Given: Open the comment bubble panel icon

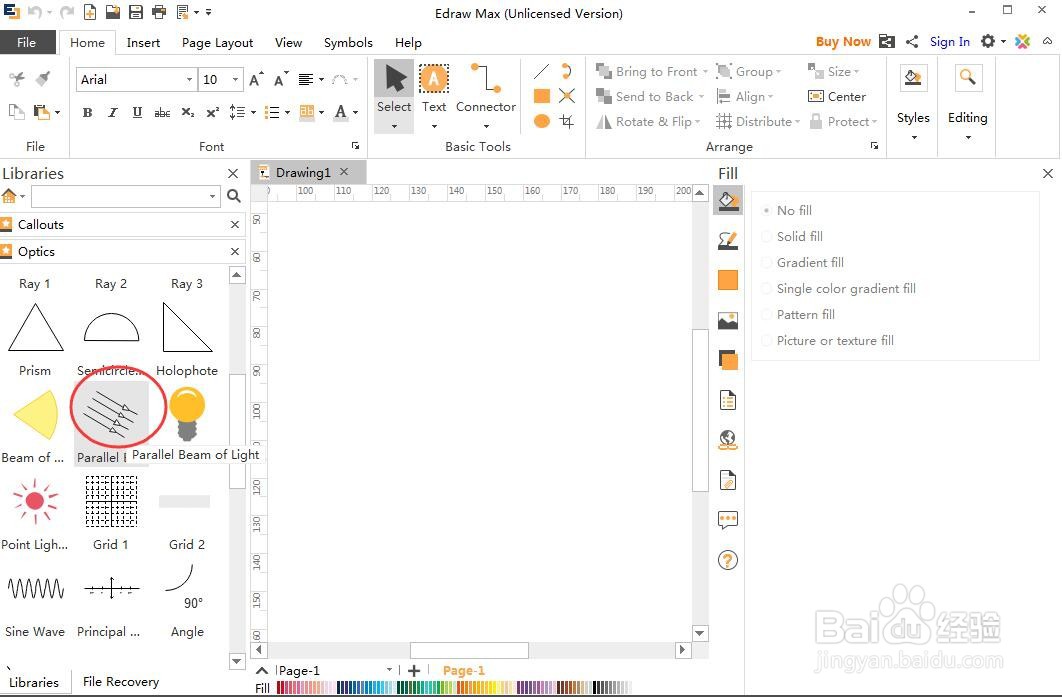Looking at the screenshot, I should (727, 520).
